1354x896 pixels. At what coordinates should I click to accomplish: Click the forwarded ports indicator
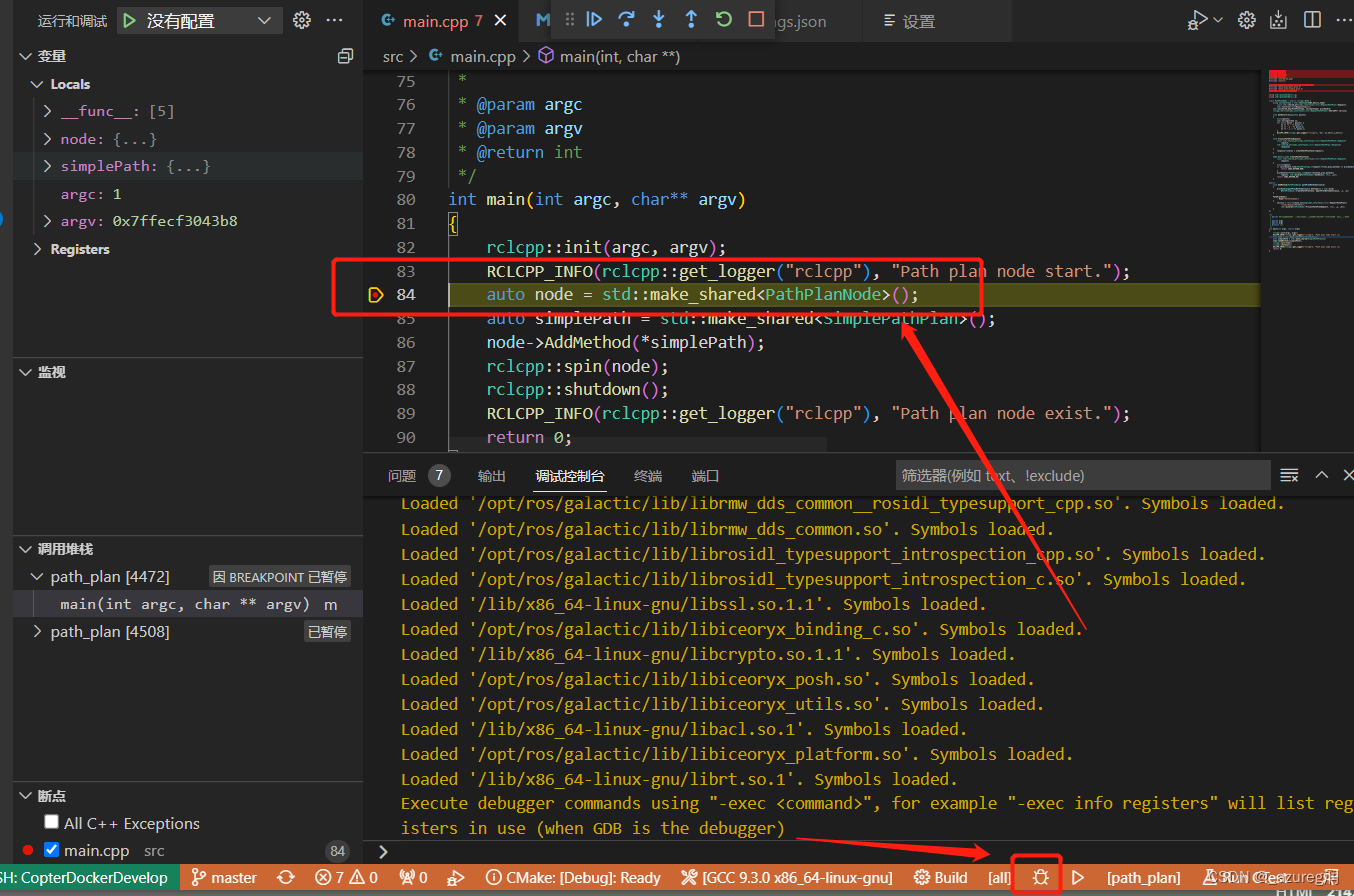click(413, 877)
